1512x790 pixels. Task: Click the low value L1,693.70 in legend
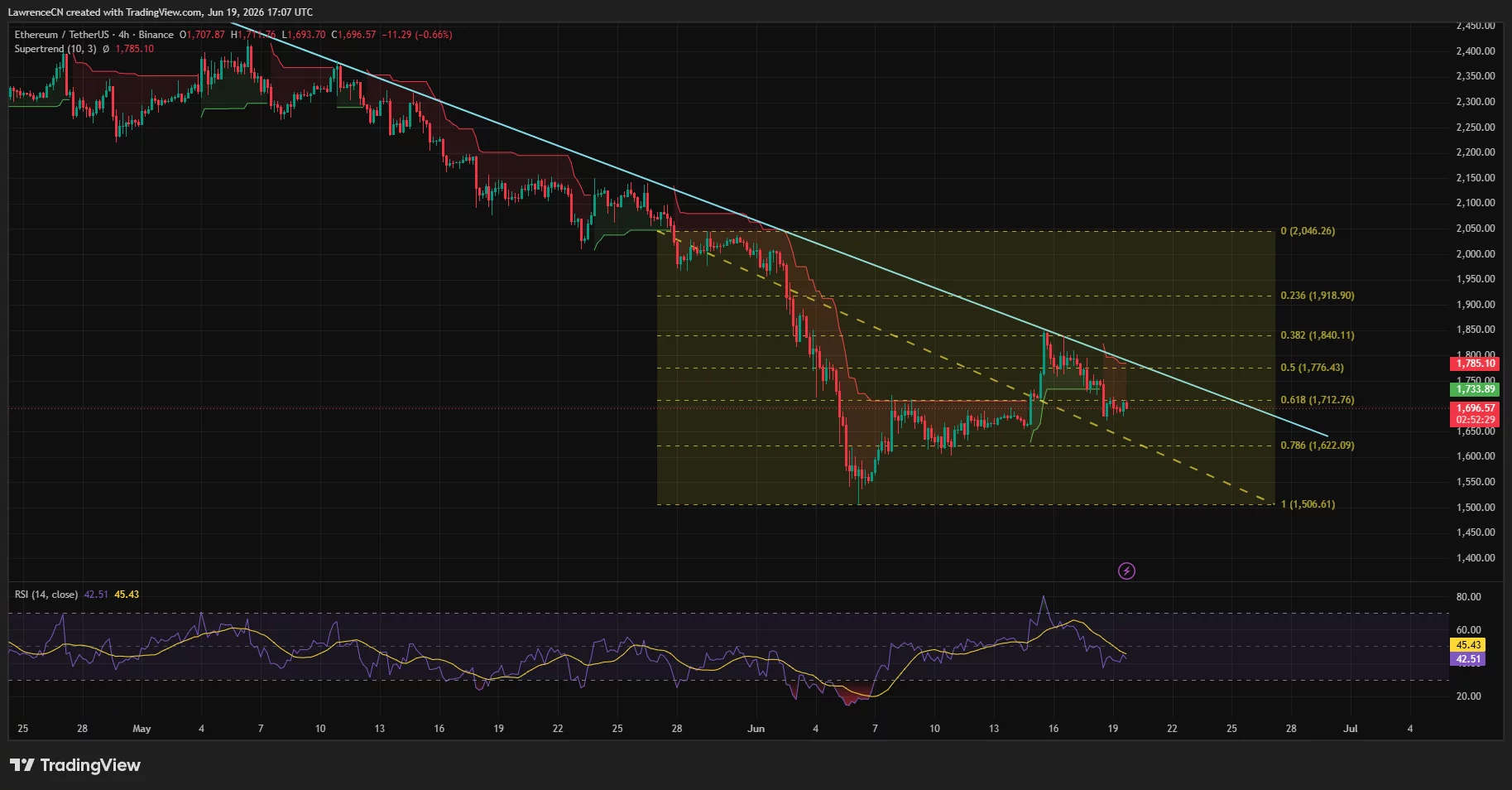(x=304, y=35)
